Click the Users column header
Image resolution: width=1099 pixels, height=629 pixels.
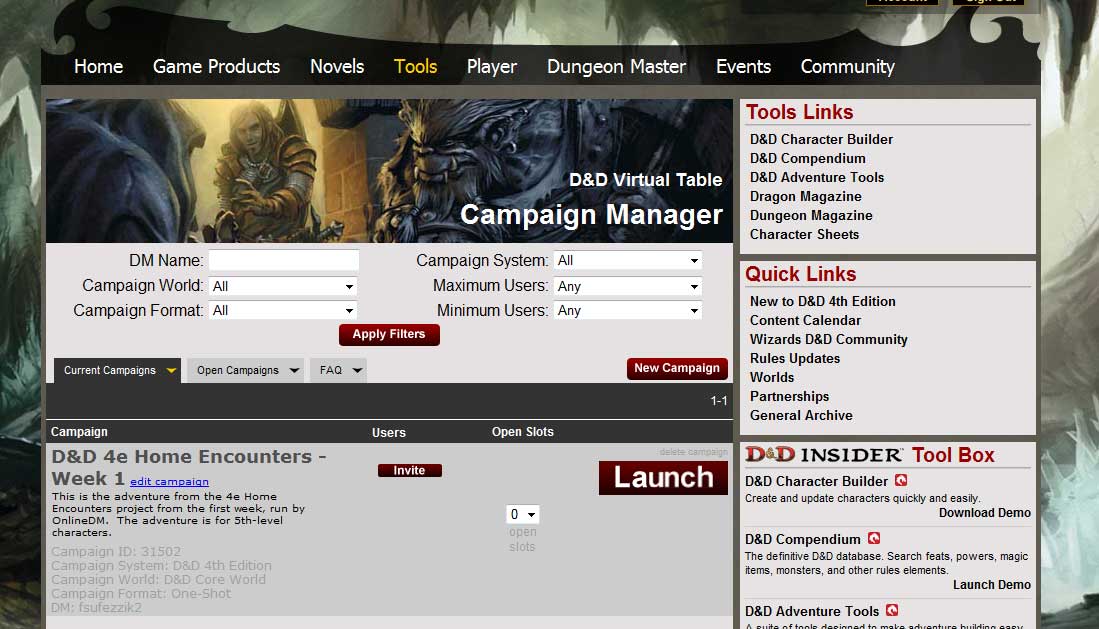[x=389, y=433]
